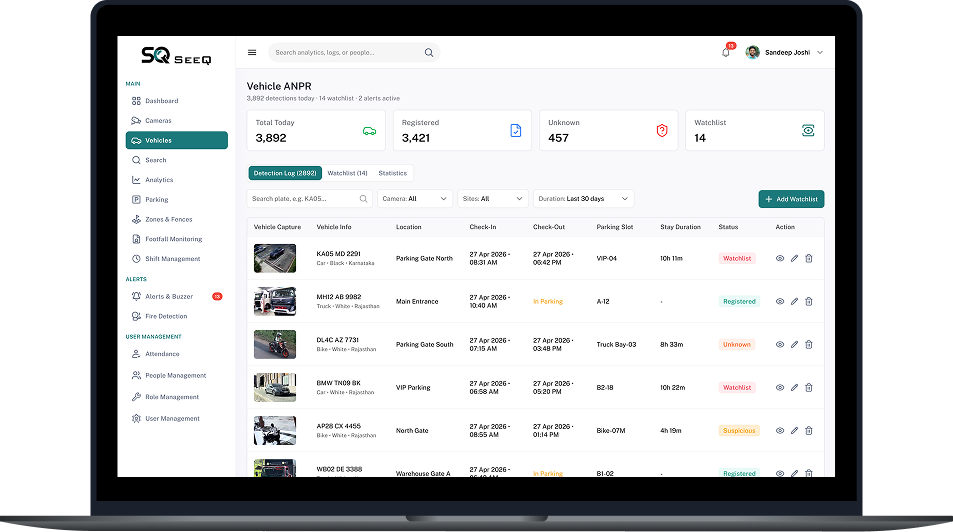The width and height of the screenshot is (953, 532).
Task: Click Sandeep Joshi's avatar picture
Action: [752, 52]
